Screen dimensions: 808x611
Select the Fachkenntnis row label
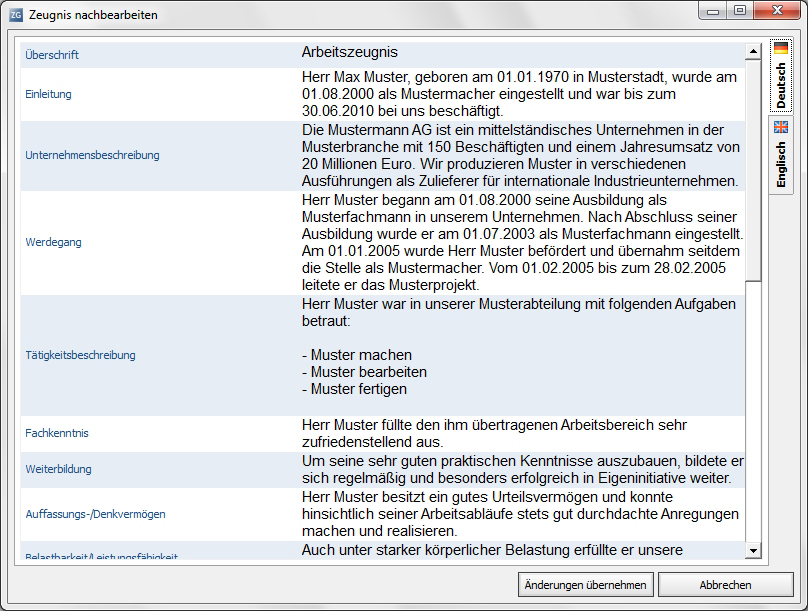point(57,433)
